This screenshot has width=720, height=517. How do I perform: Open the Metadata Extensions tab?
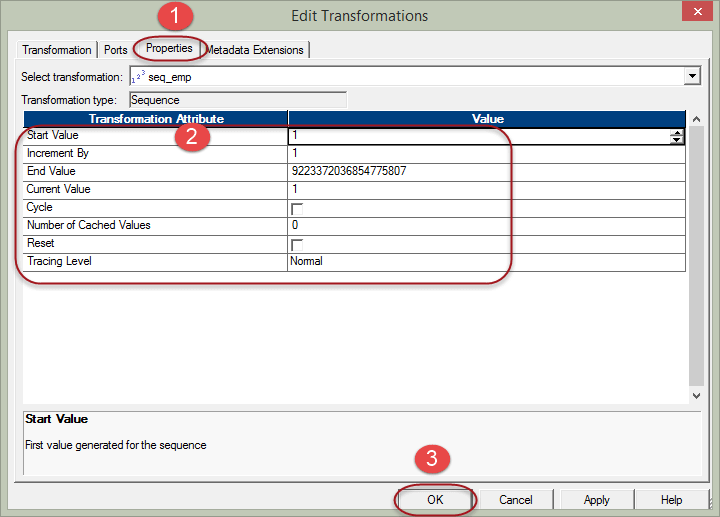coord(256,50)
